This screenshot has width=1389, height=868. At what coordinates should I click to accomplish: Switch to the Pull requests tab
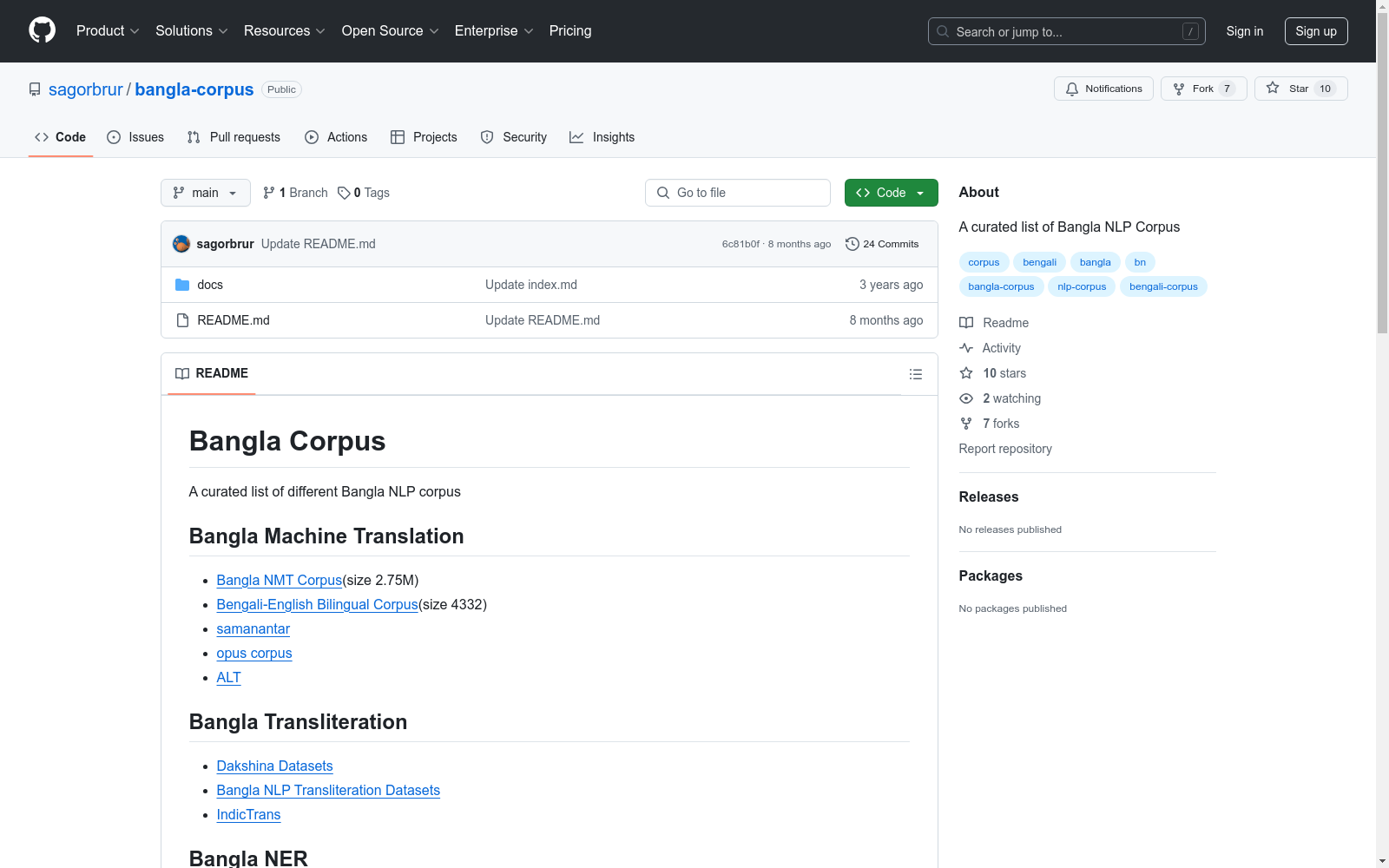coord(234,137)
